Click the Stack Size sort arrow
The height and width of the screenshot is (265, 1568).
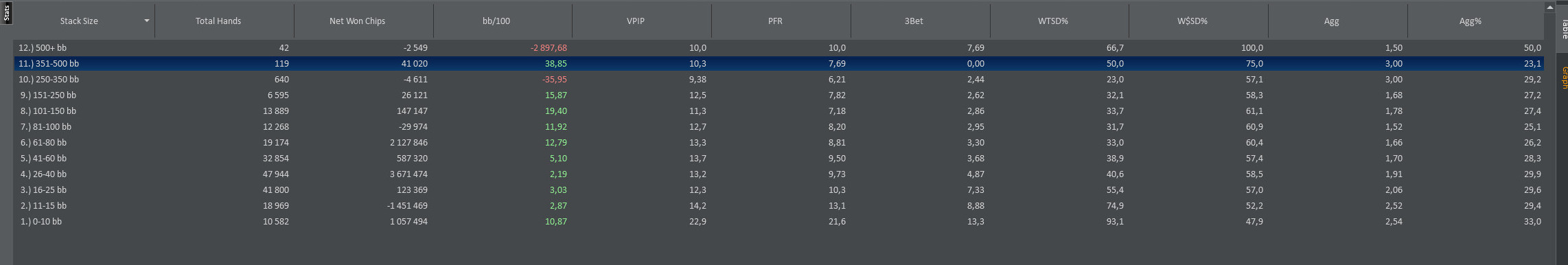tap(146, 21)
